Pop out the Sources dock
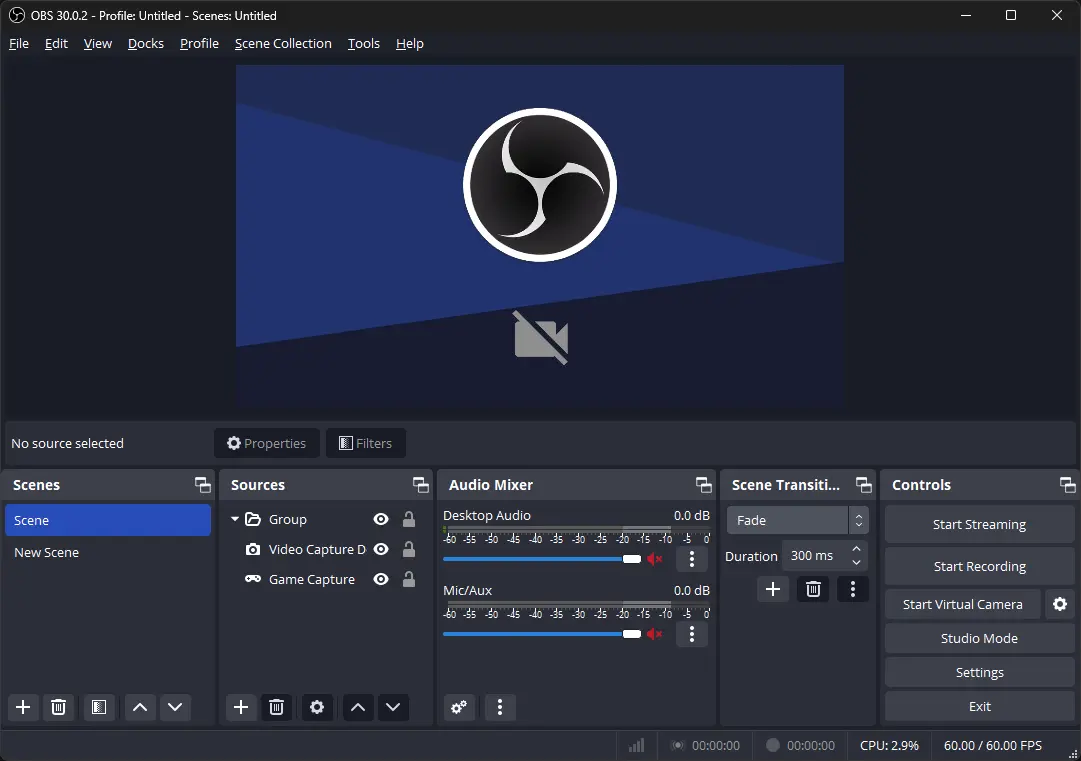Image resolution: width=1081 pixels, height=761 pixels. point(421,485)
